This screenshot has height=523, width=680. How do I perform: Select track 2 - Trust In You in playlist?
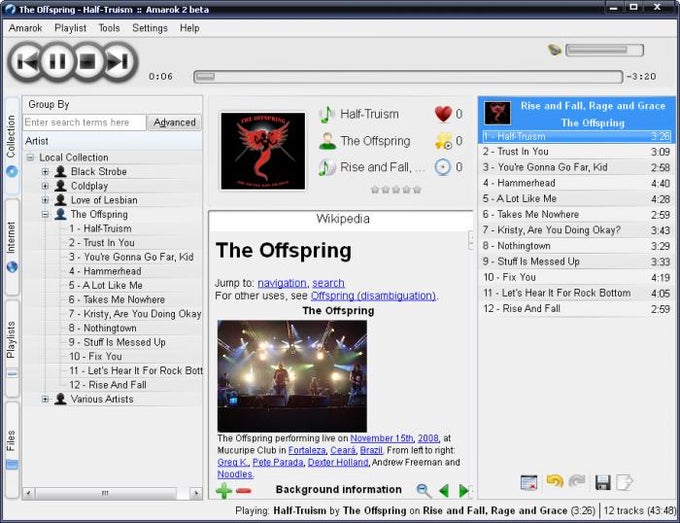[x=576, y=152]
